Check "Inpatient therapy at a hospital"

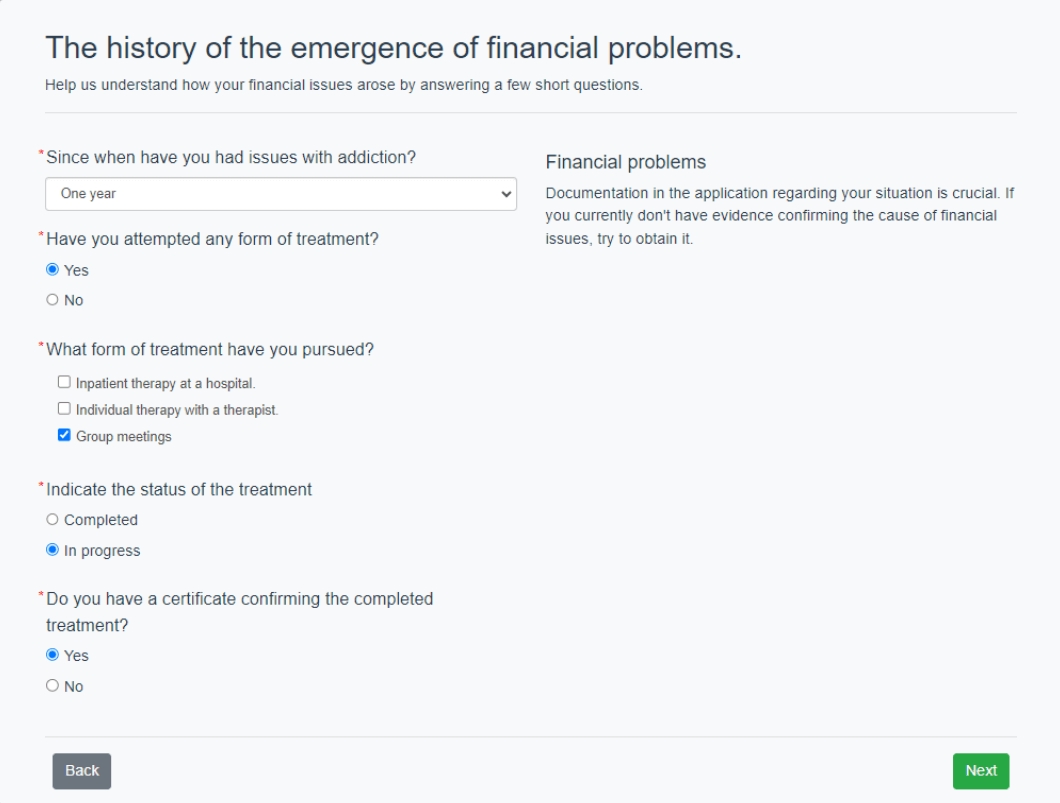click(x=64, y=382)
